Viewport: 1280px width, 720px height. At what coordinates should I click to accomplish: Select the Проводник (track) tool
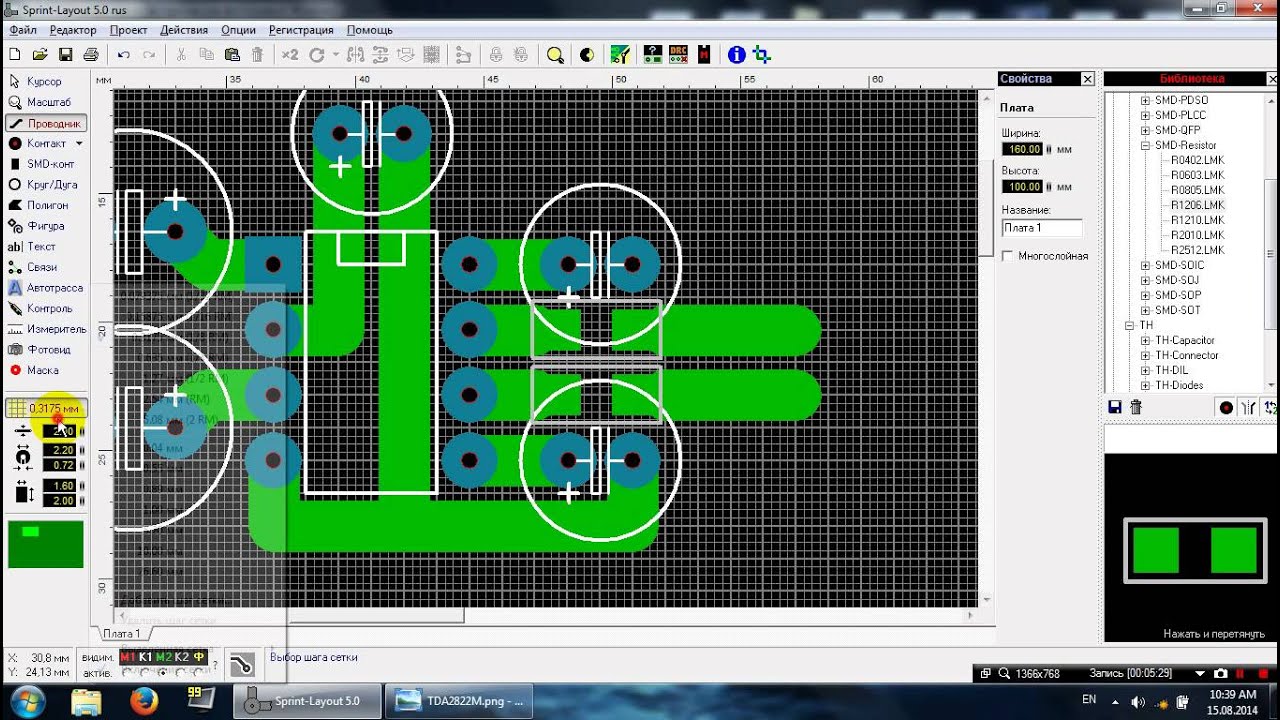coord(46,123)
